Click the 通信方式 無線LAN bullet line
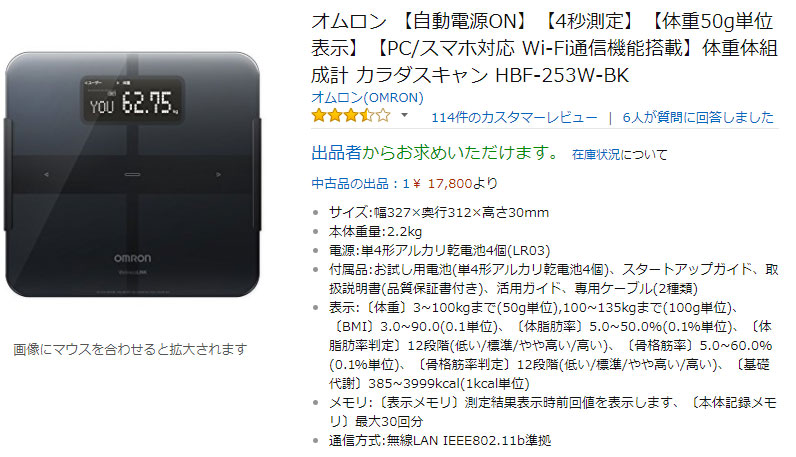Screen dimensions: 796x457 (440, 440)
